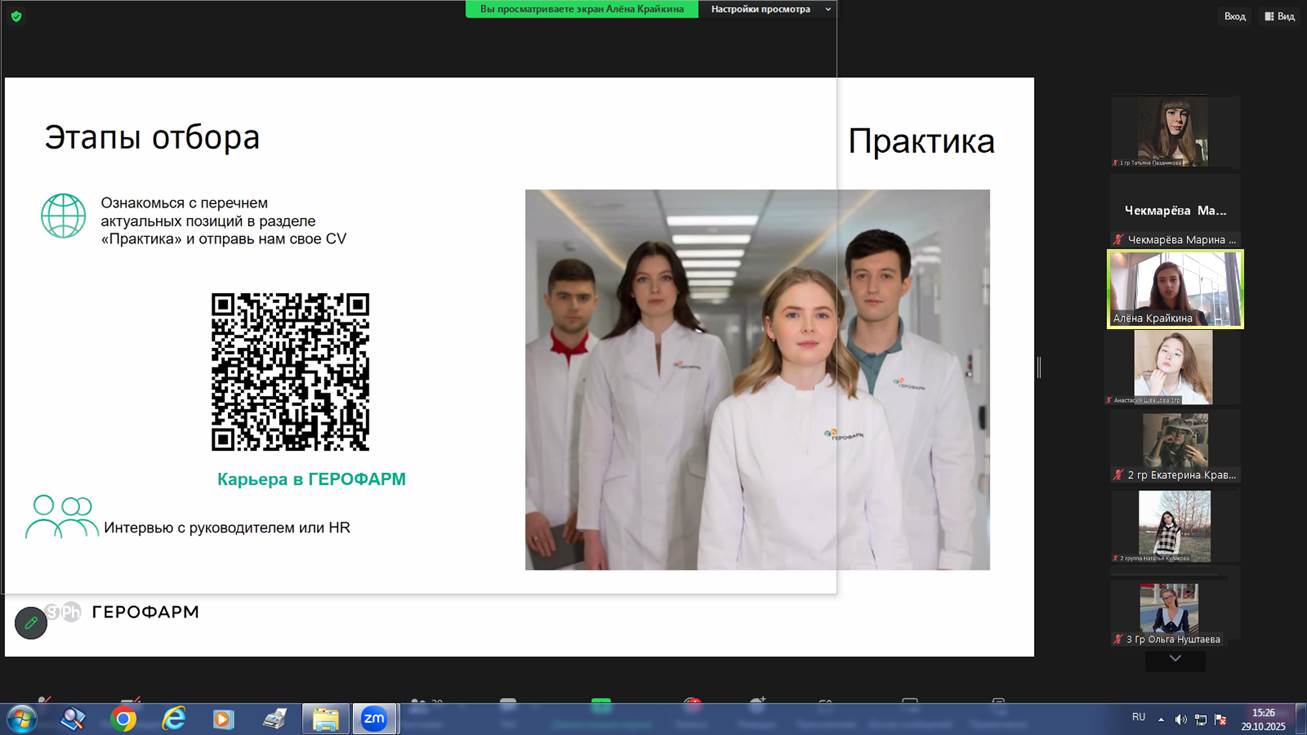
Task: Click the "Вход" button
Action: (x=1234, y=16)
